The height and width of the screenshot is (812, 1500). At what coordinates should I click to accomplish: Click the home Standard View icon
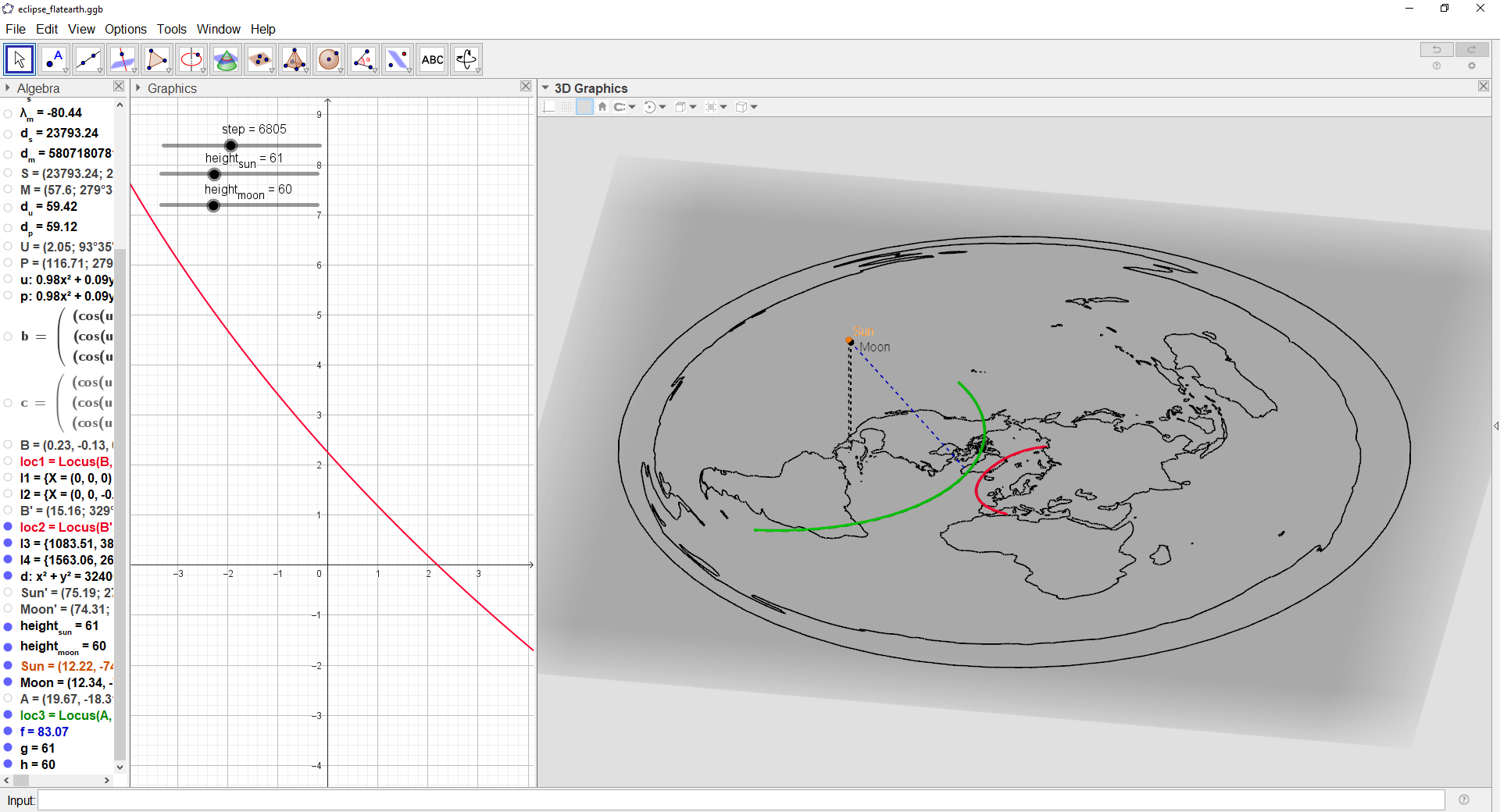point(602,107)
